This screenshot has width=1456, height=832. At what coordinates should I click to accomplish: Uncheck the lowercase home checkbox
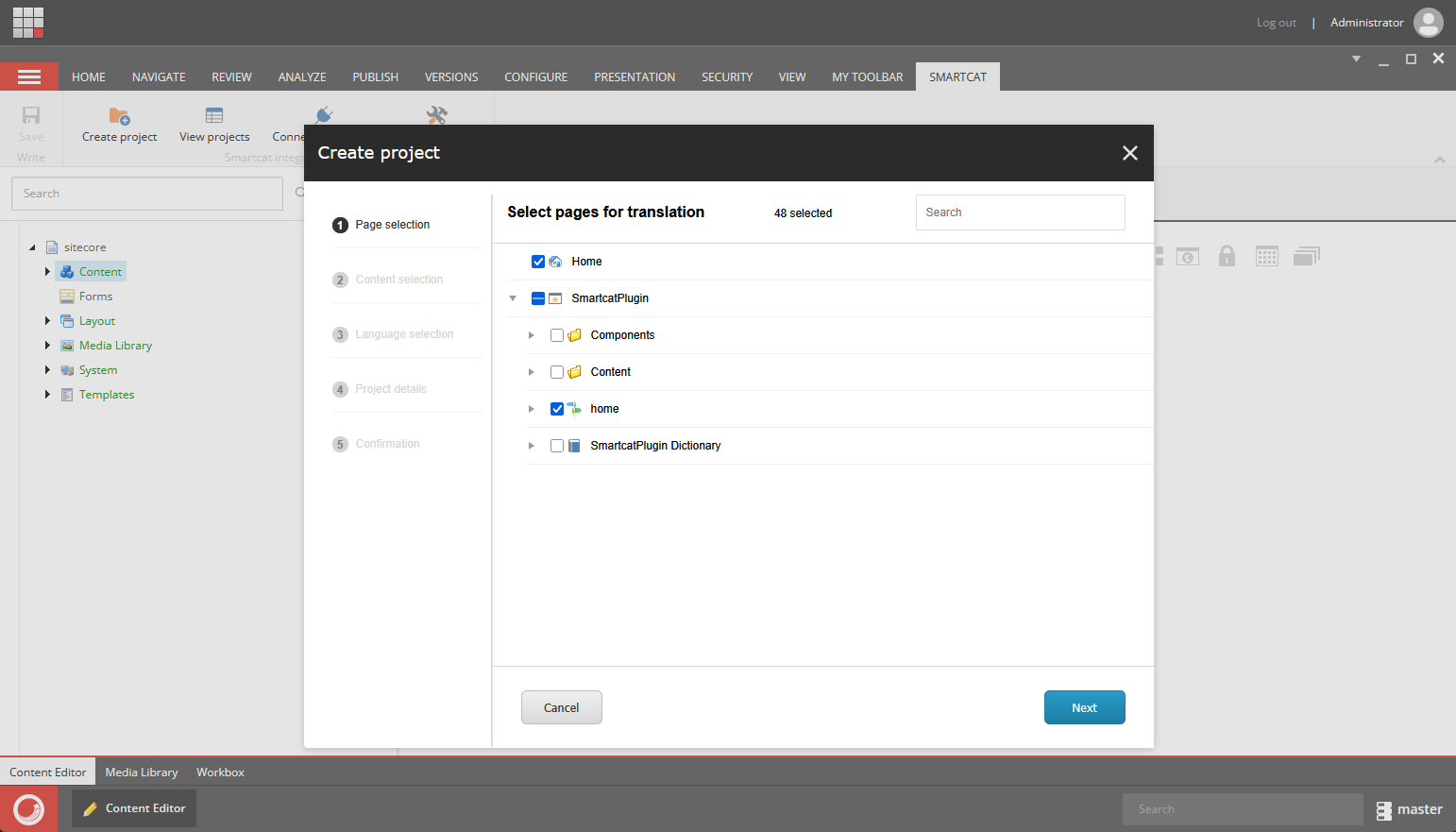[557, 409]
